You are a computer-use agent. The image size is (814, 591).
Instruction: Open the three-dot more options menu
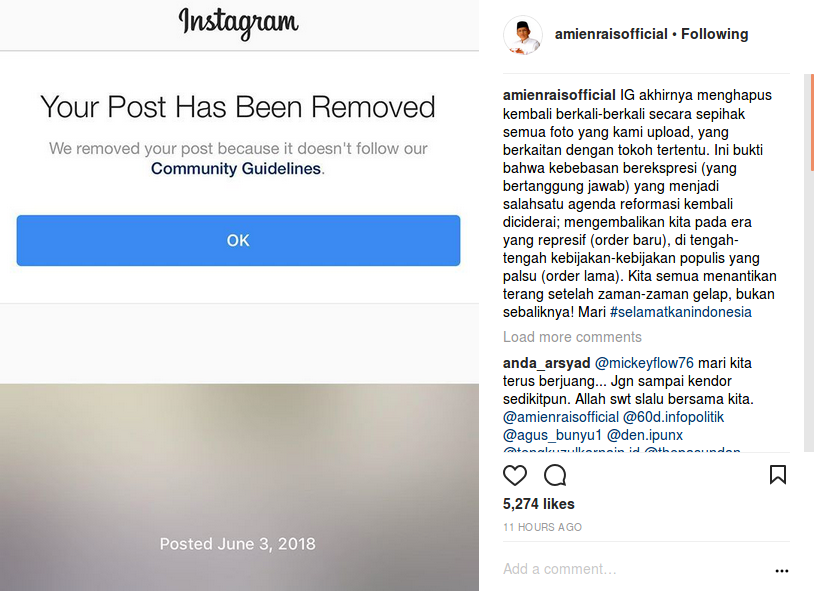(x=781, y=571)
